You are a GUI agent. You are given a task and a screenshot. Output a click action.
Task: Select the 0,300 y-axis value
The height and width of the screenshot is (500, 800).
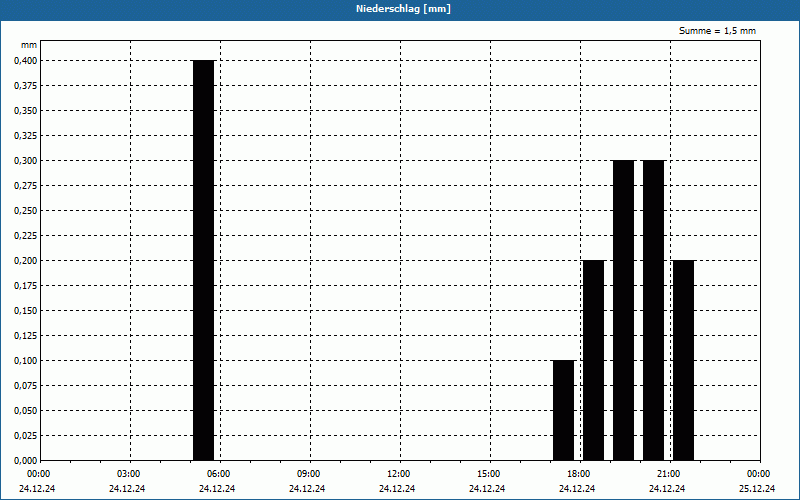pyautogui.click(x=26, y=161)
